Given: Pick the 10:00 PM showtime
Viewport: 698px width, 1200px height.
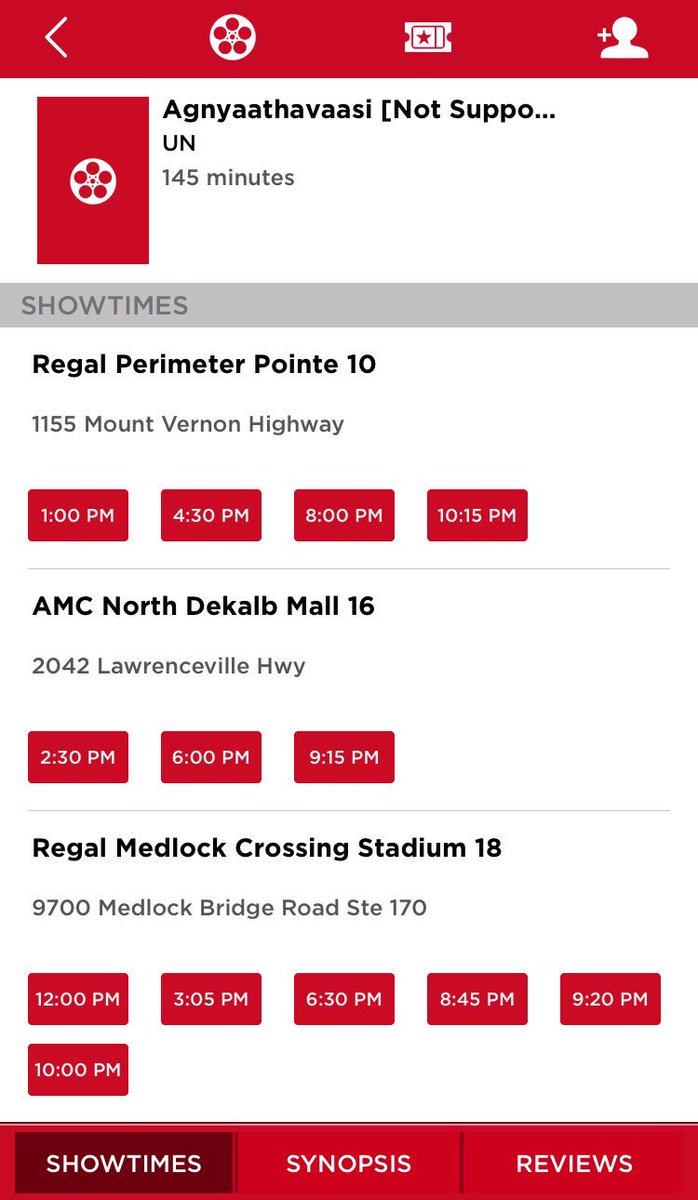Looking at the screenshot, I should pyautogui.click(x=78, y=1070).
